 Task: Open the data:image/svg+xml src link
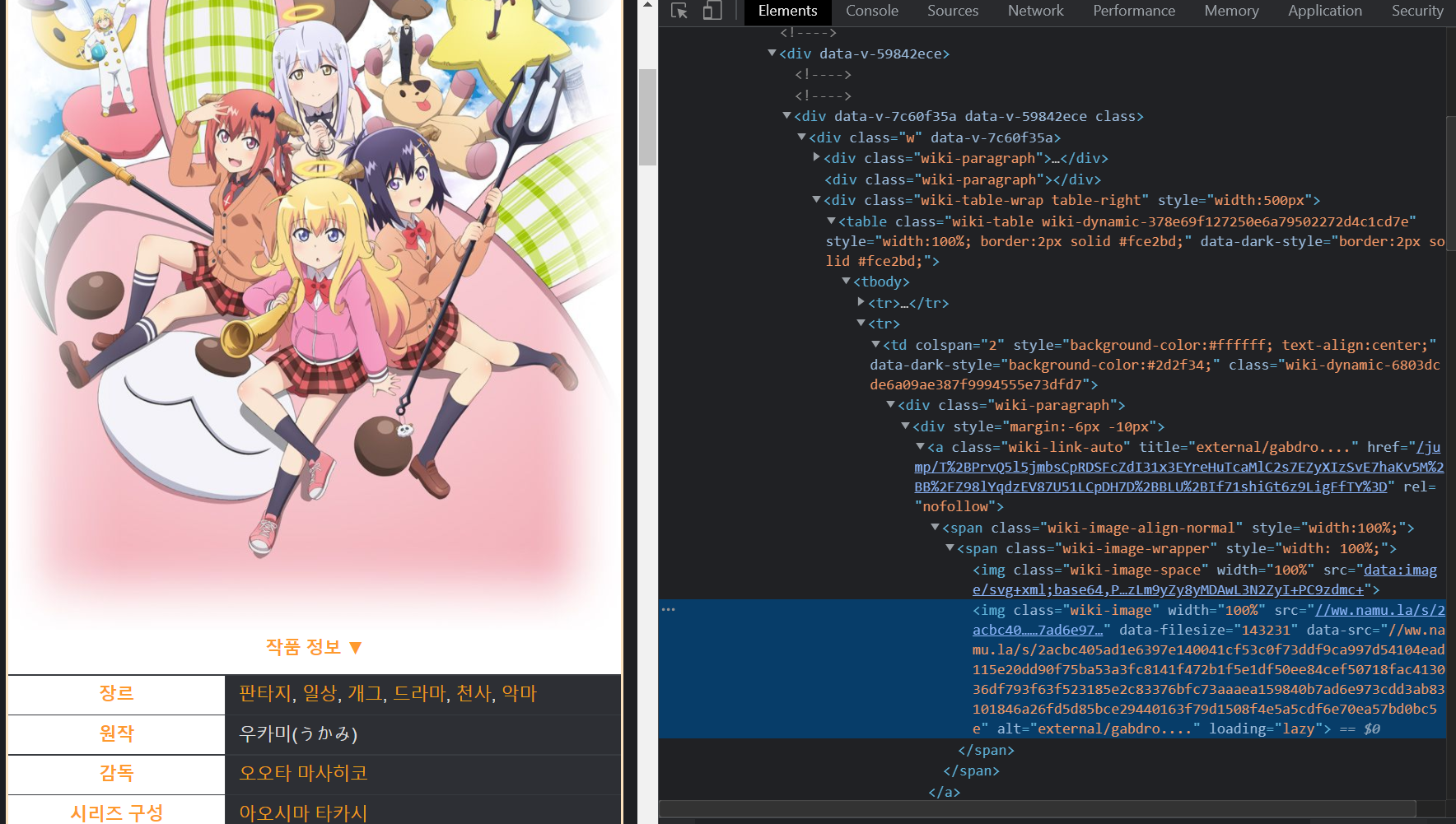(1205, 580)
